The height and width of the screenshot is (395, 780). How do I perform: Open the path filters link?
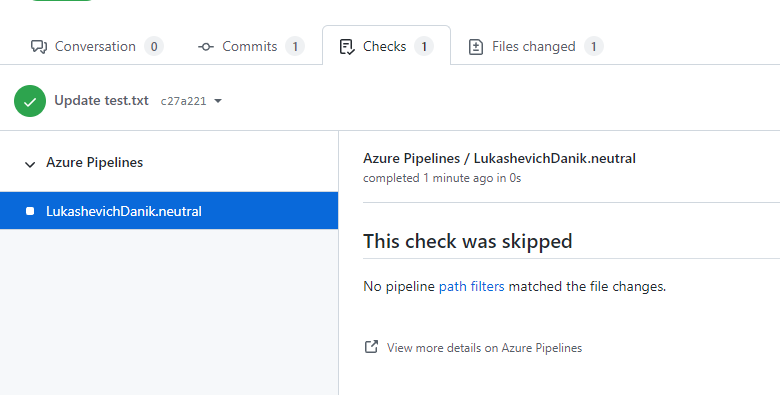coord(471,287)
